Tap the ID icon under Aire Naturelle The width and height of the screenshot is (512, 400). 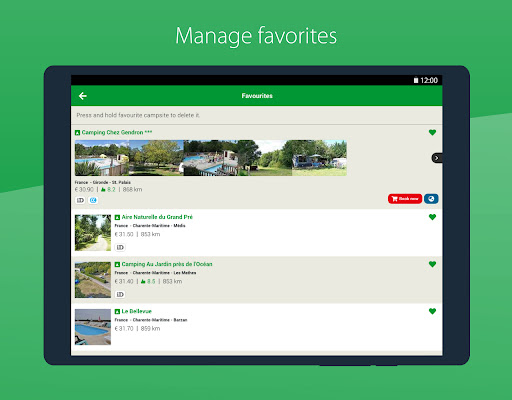click(x=120, y=247)
